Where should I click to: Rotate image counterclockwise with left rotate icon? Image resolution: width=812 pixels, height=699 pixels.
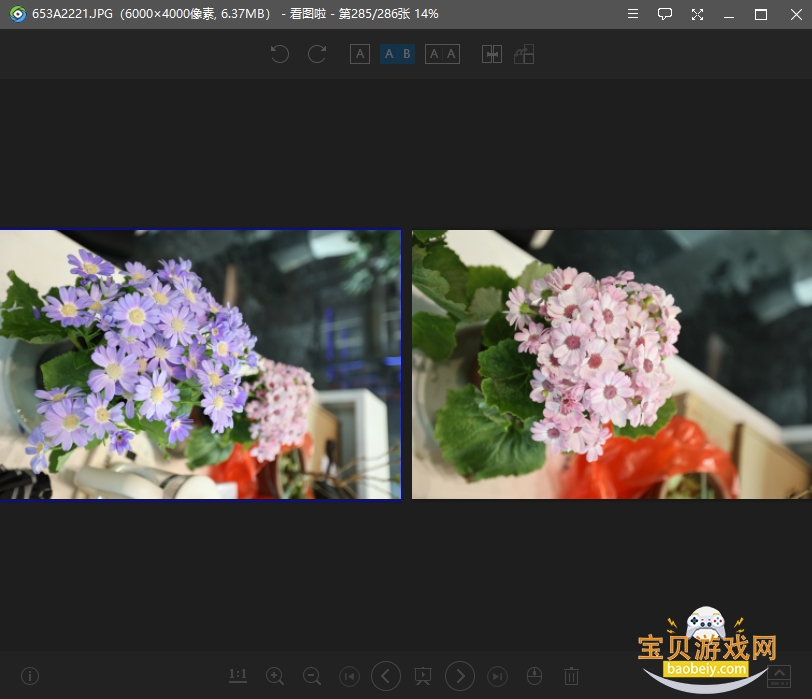click(x=280, y=54)
